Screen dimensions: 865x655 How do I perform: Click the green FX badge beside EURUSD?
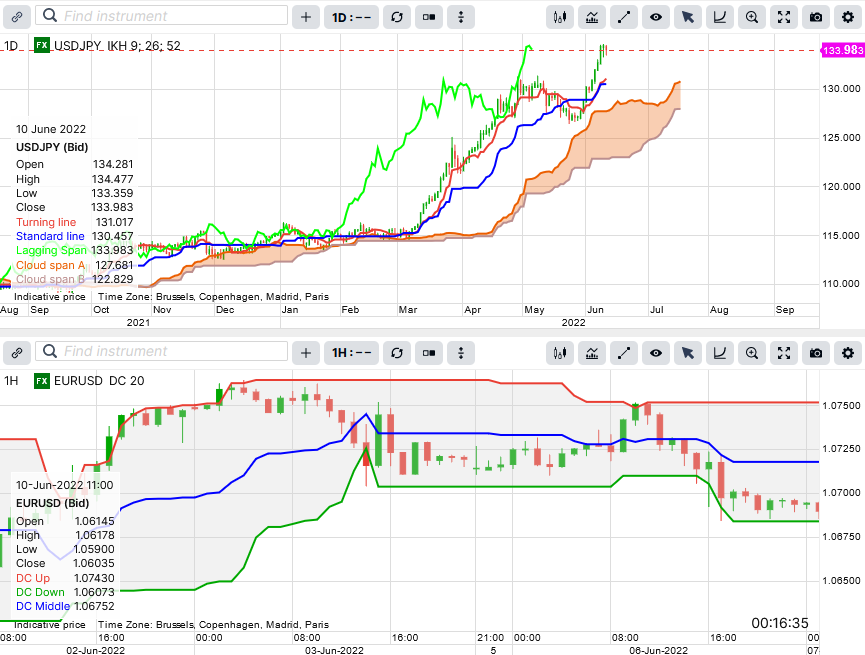tap(42, 381)
